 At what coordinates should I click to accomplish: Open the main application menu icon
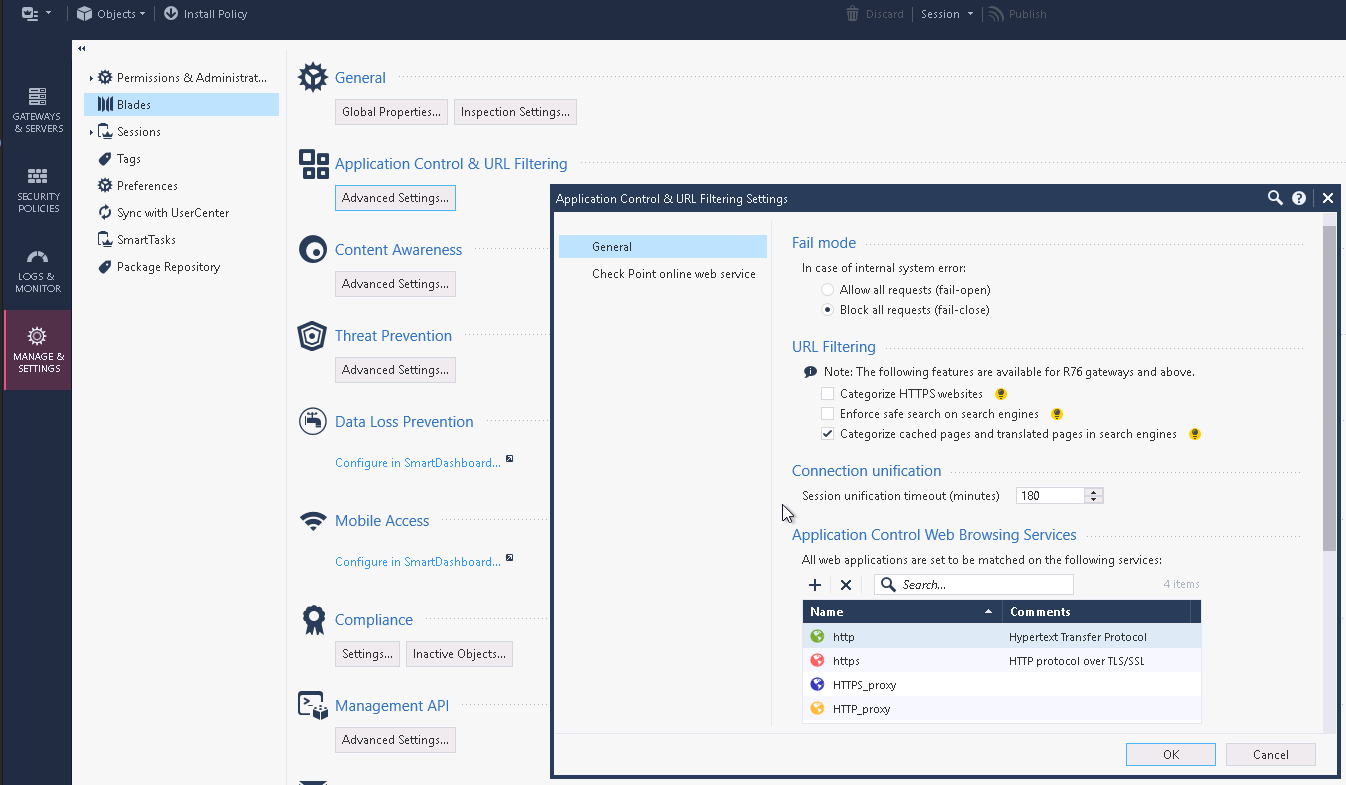point(36,14)
